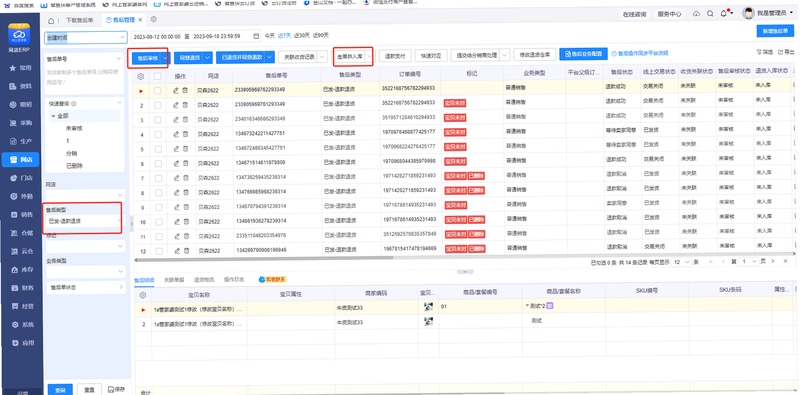The image size is (800, 395).
Task: Select 网店 online store in sidebar
Action: click(21, 160)
